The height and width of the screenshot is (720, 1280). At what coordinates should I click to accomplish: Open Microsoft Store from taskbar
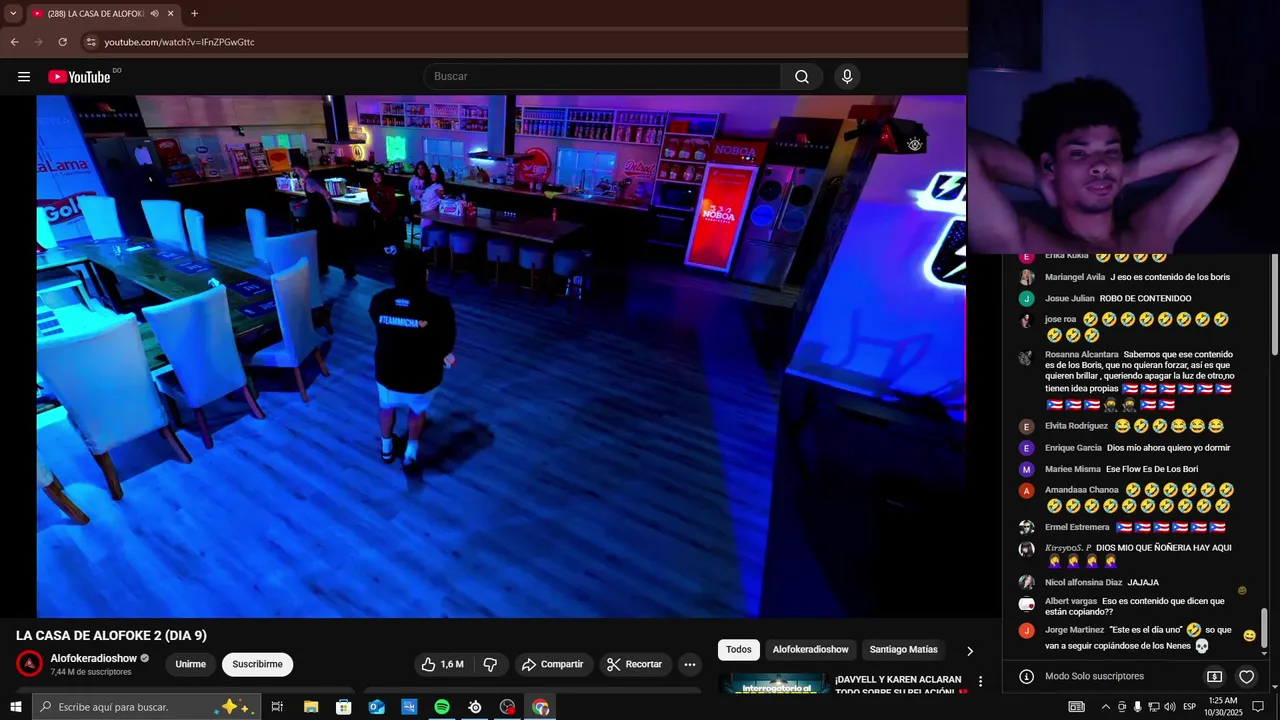343,707
